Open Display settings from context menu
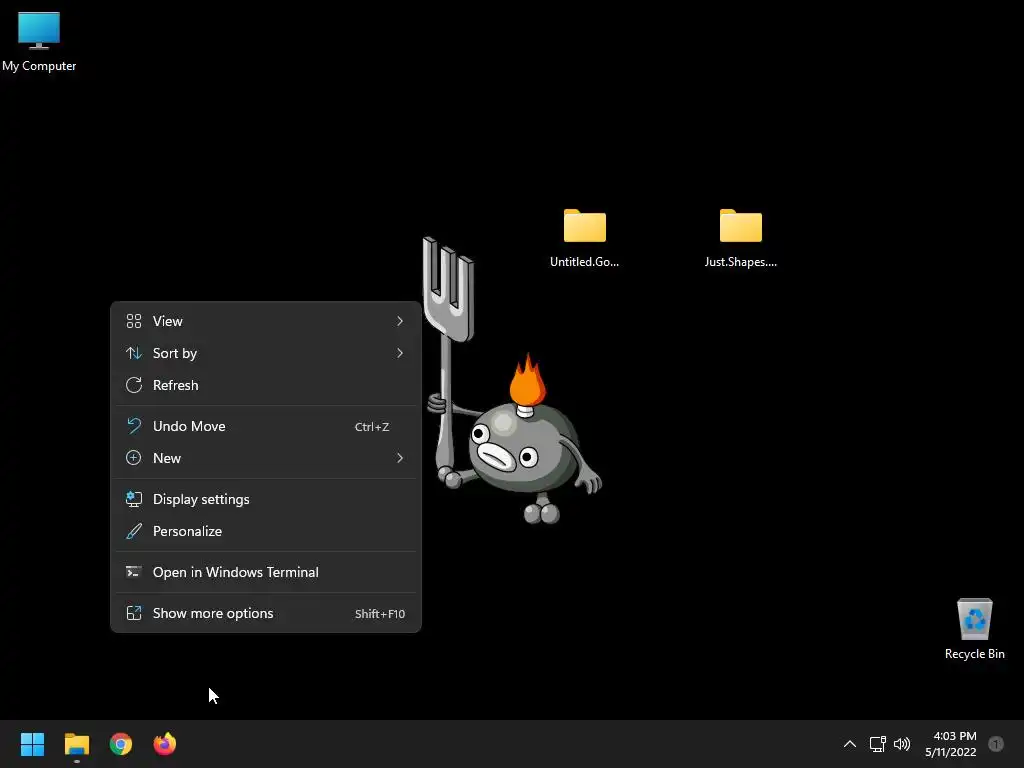The image size is (1024, 768). [266, 499]
